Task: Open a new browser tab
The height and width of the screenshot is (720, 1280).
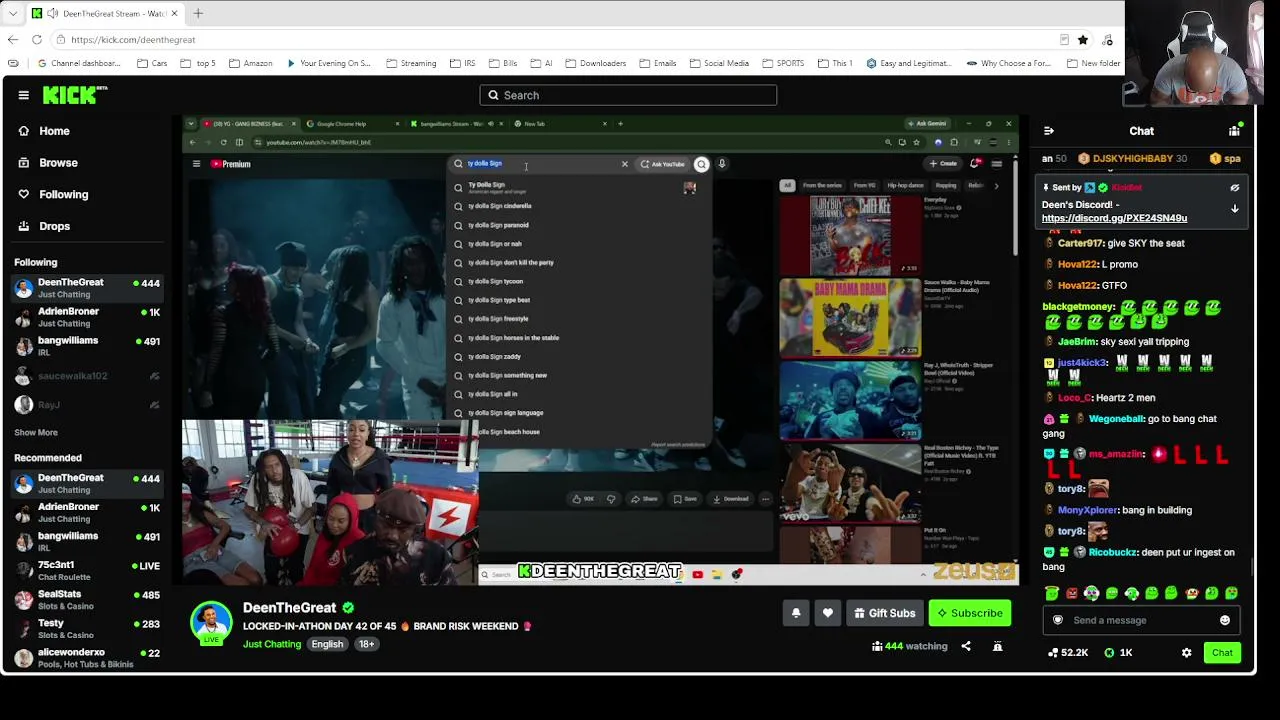Action: point(198,14)
